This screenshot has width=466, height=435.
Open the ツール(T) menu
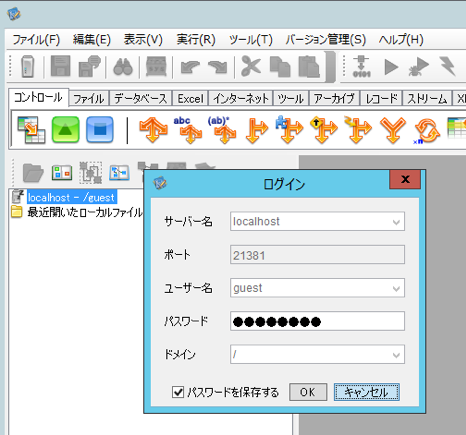pyautogui.click(x=251, y=40)
